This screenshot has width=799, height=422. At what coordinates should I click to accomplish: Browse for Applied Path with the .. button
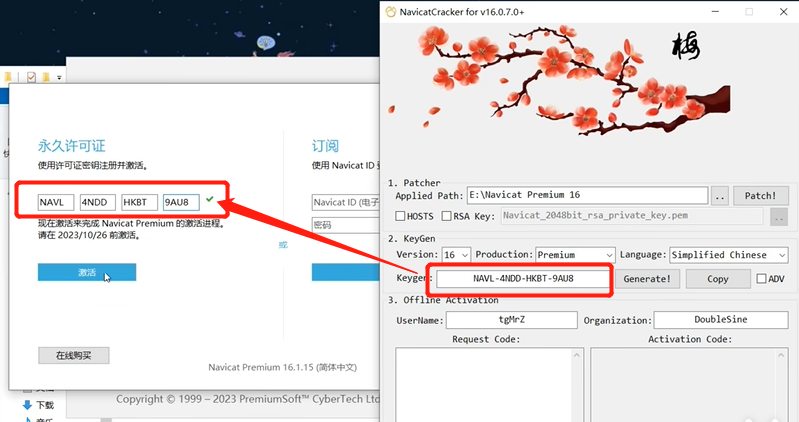point(720,196)
